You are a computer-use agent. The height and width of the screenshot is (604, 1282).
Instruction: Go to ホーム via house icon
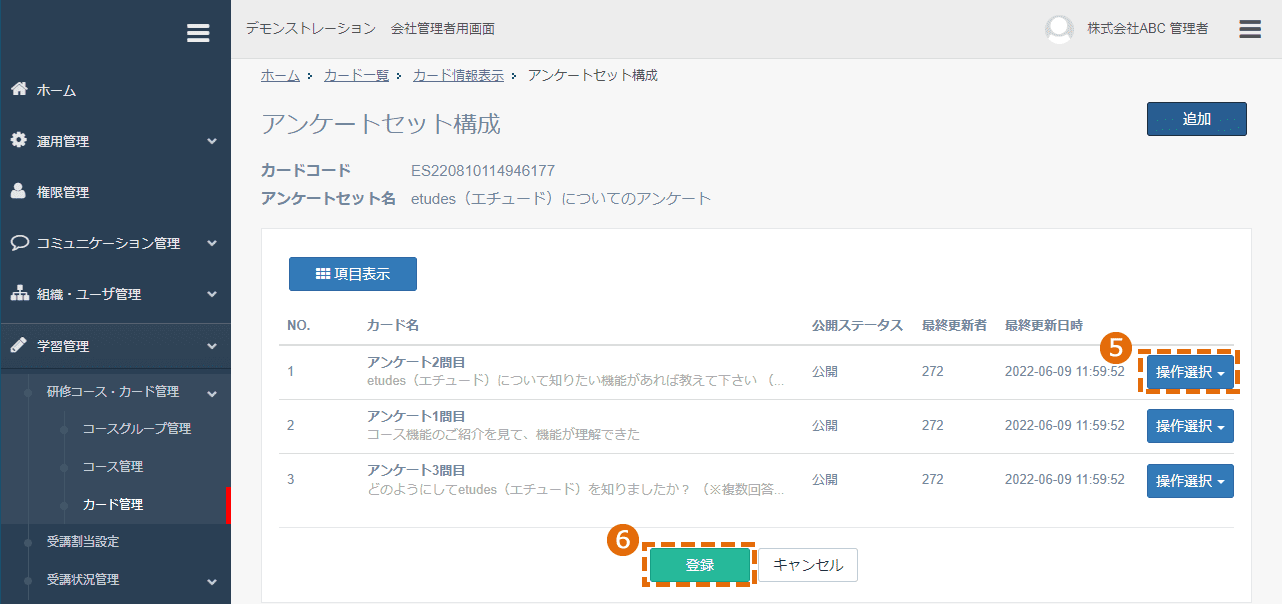pos(19,89)
